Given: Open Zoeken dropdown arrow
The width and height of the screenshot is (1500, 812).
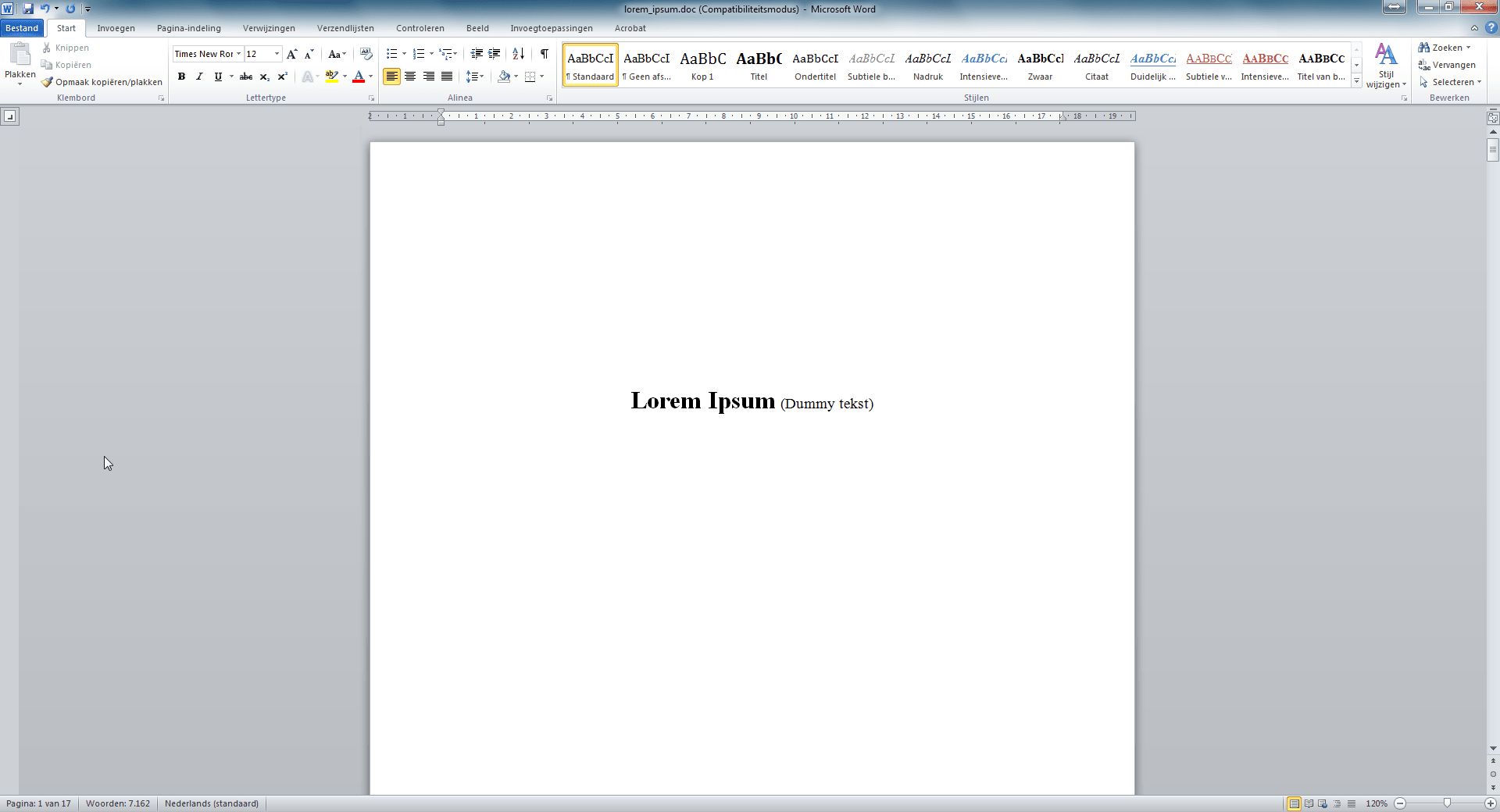Looking at the screenshot, I should pos(1468,48).
